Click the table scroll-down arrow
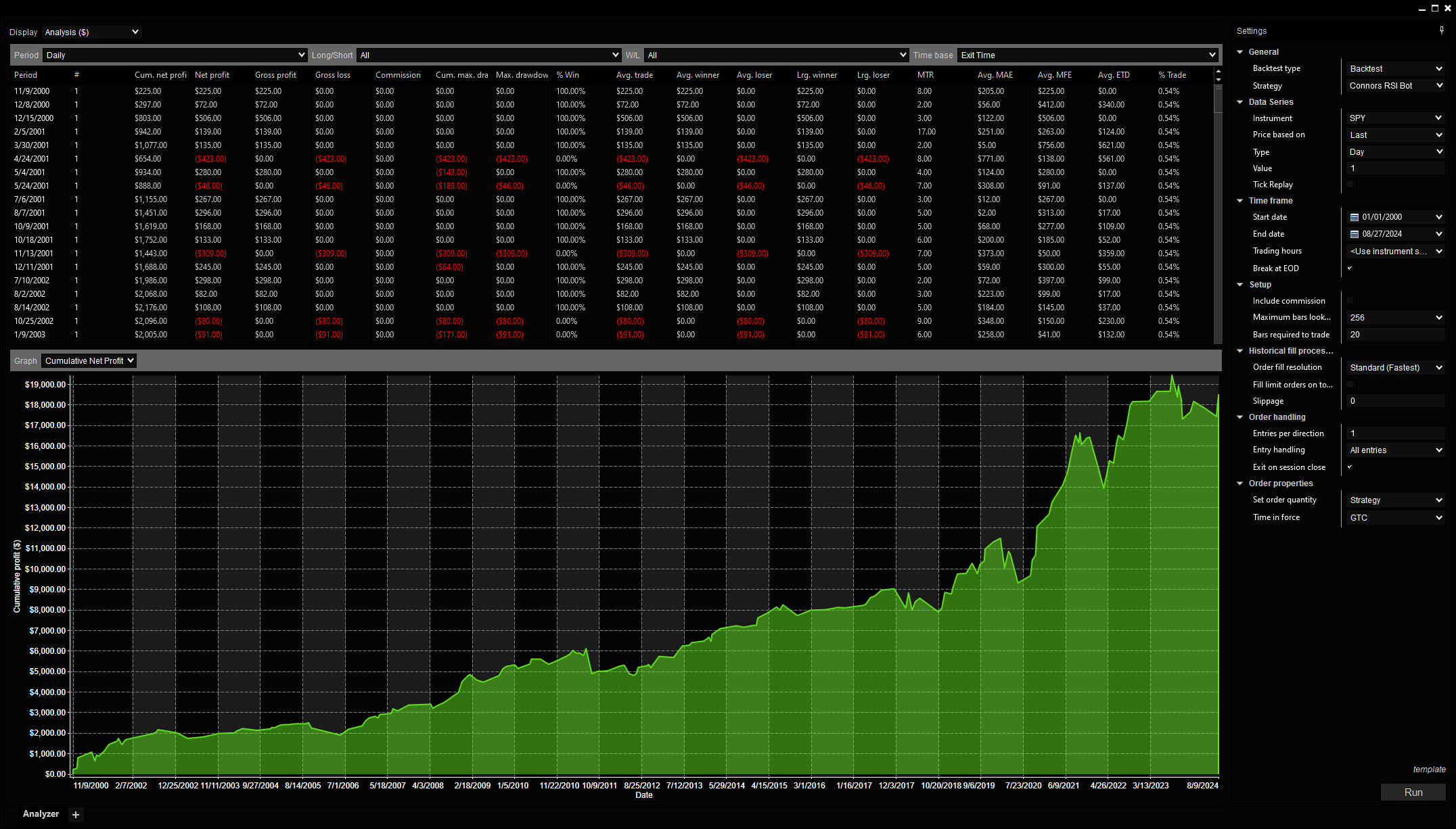1456x829 pixels. click(1218, 80)
